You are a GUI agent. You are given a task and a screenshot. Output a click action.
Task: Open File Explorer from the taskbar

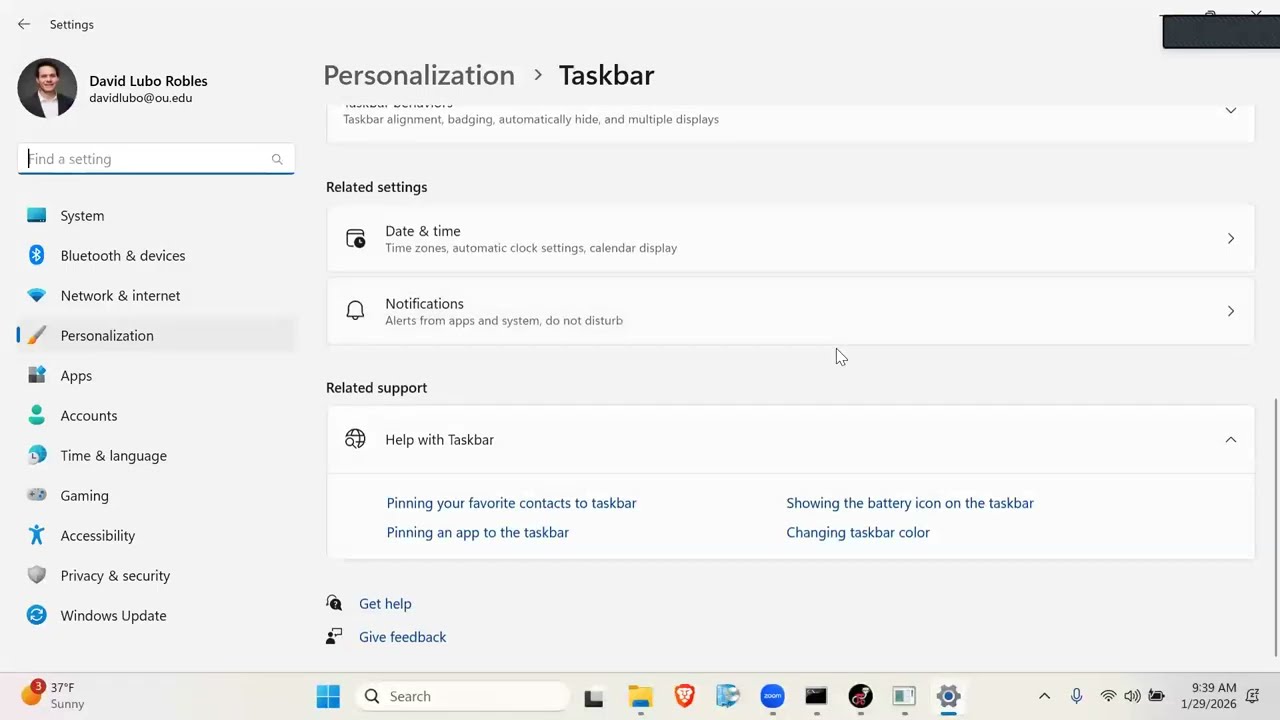(640, 696)
